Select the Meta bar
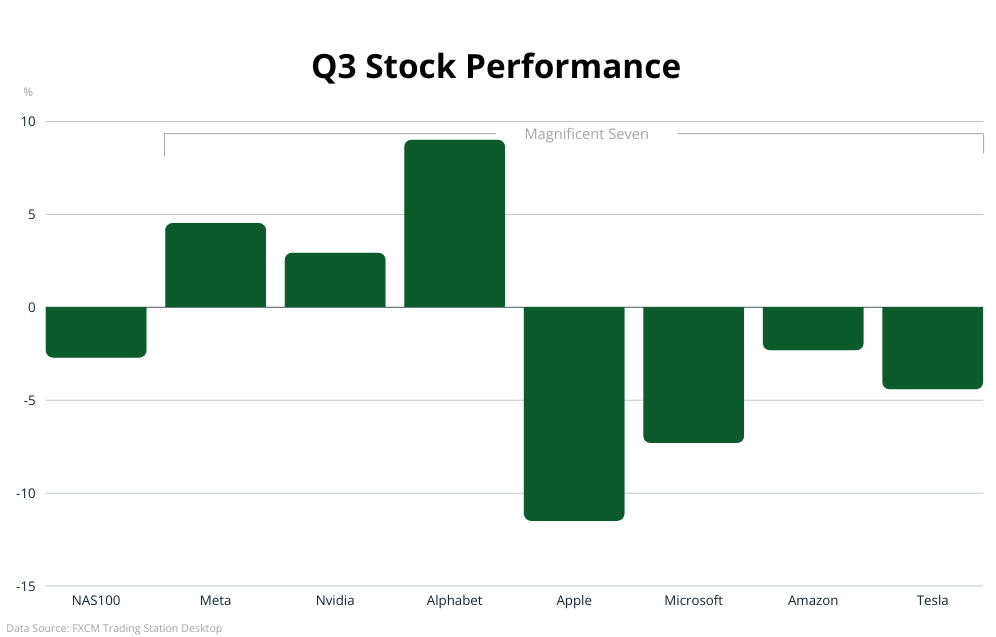996x637 pixels. tap(215, 265)
